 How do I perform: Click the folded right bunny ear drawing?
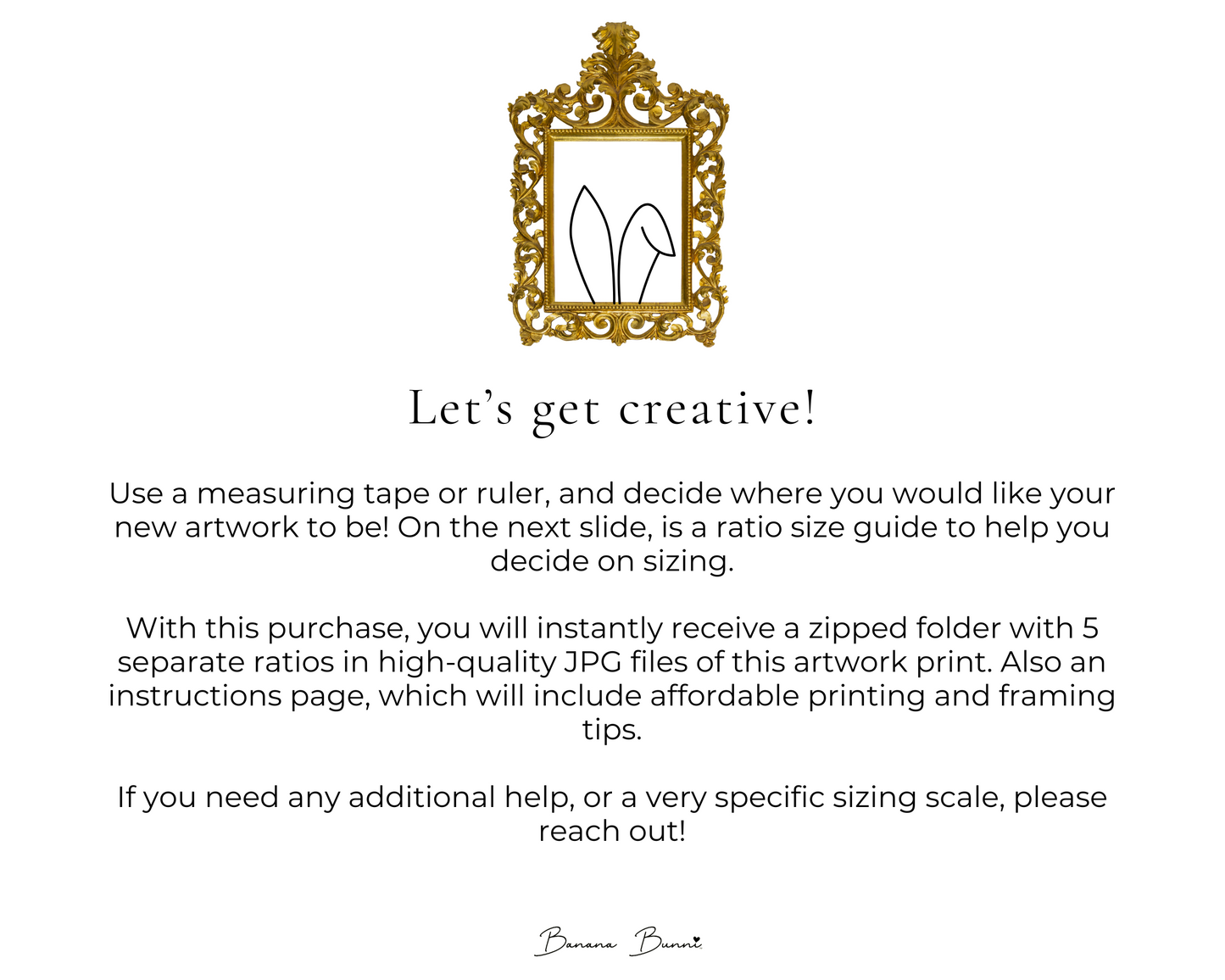coord(647,253)
